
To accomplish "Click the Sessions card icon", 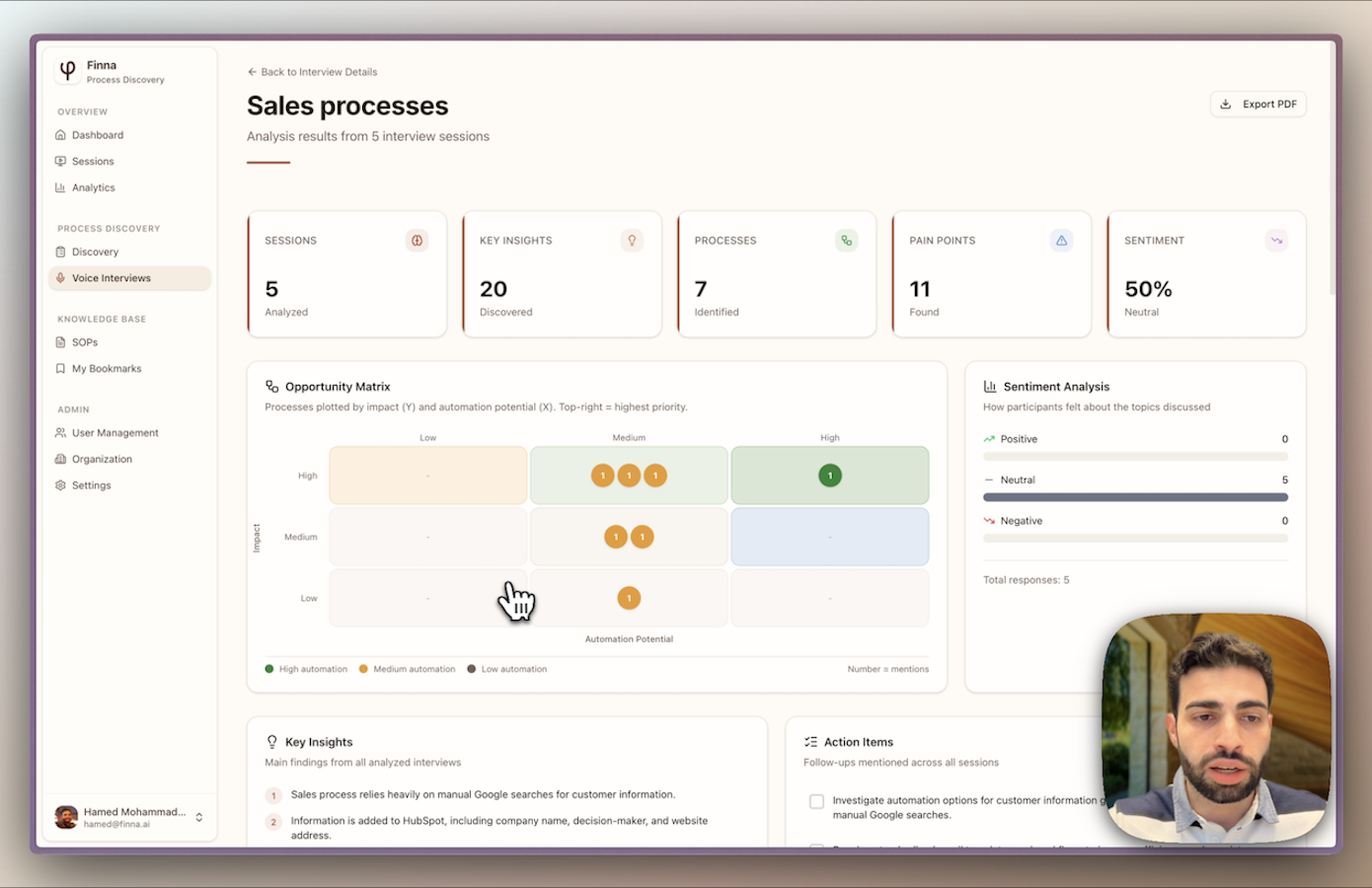I will [x=417, y=241].
